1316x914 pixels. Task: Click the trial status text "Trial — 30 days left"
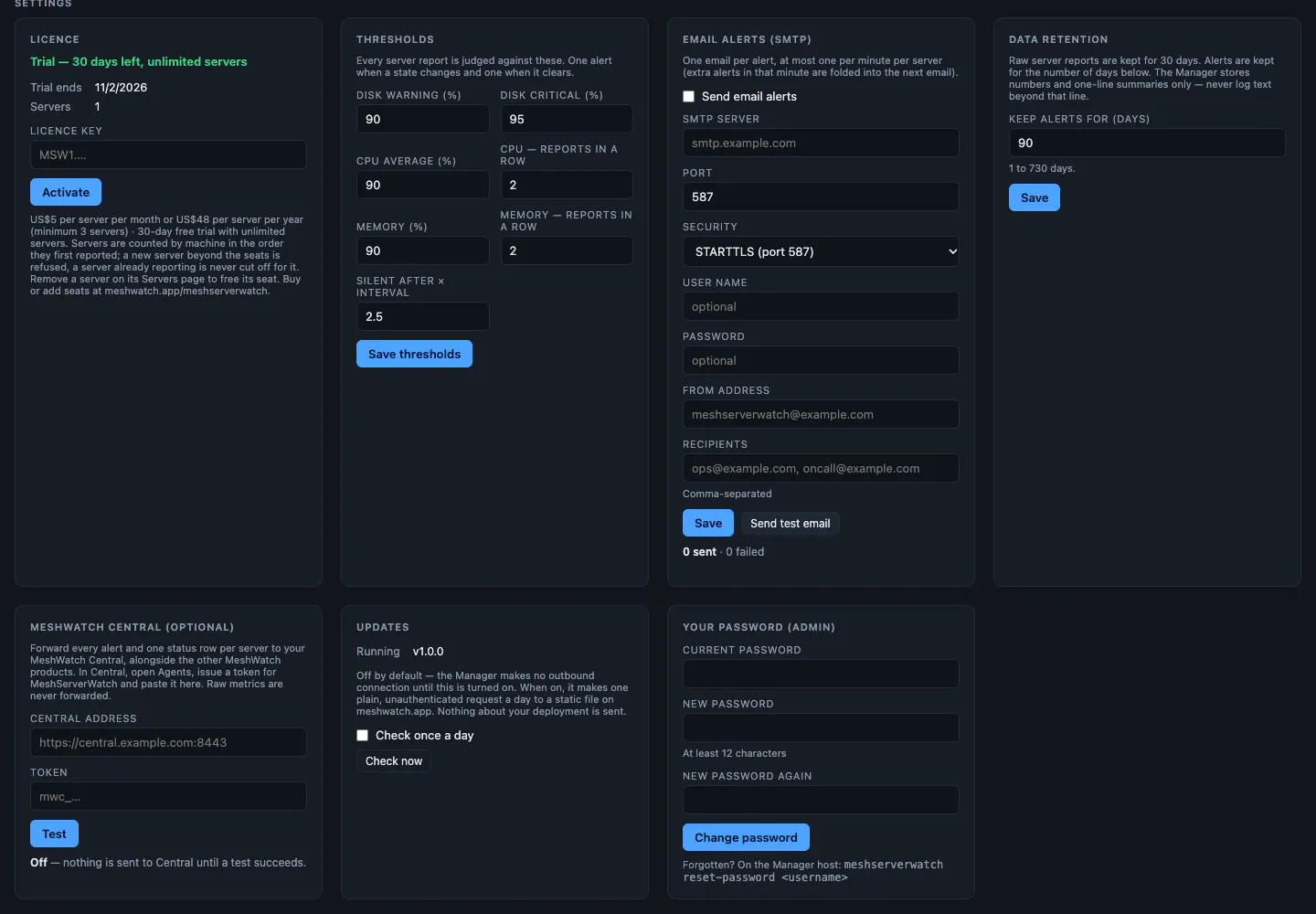click(86, 62)
